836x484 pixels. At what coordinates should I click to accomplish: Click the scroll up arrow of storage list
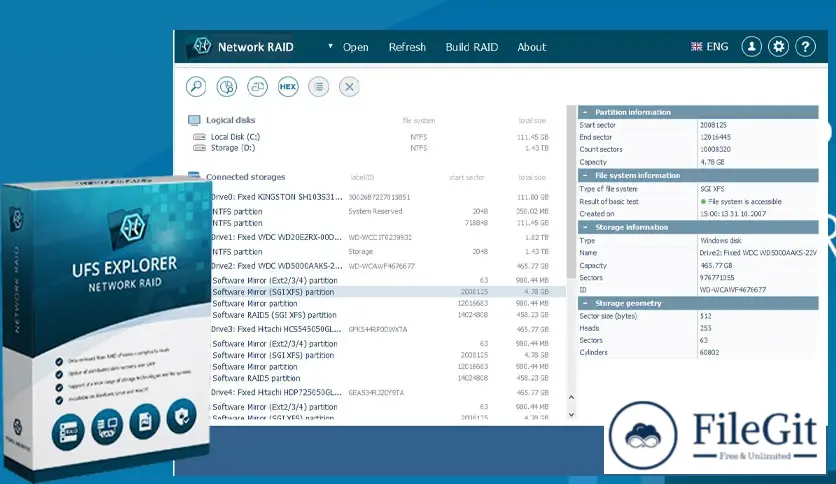pyautogui.click(x=571, y=397)
